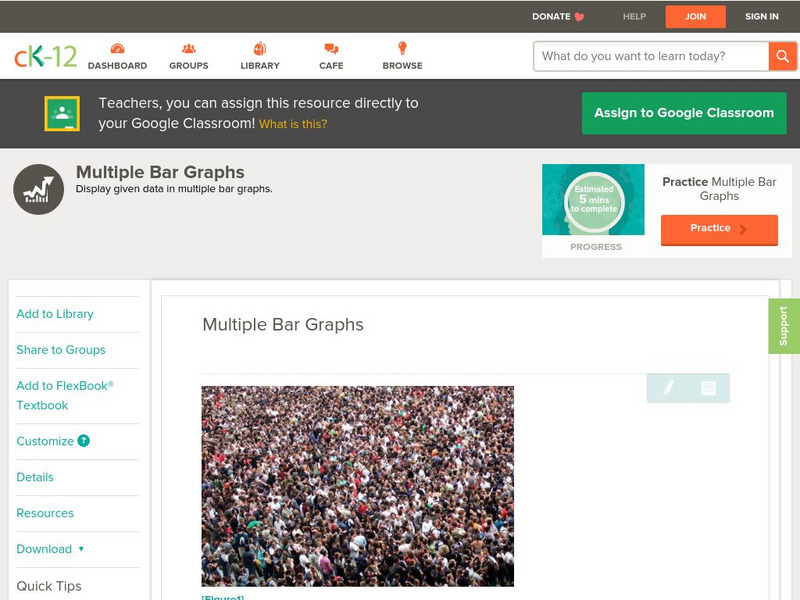This screenshot has width=800, height=600.
Task: Open the green Support side tab
Action: tap(784, 326)
